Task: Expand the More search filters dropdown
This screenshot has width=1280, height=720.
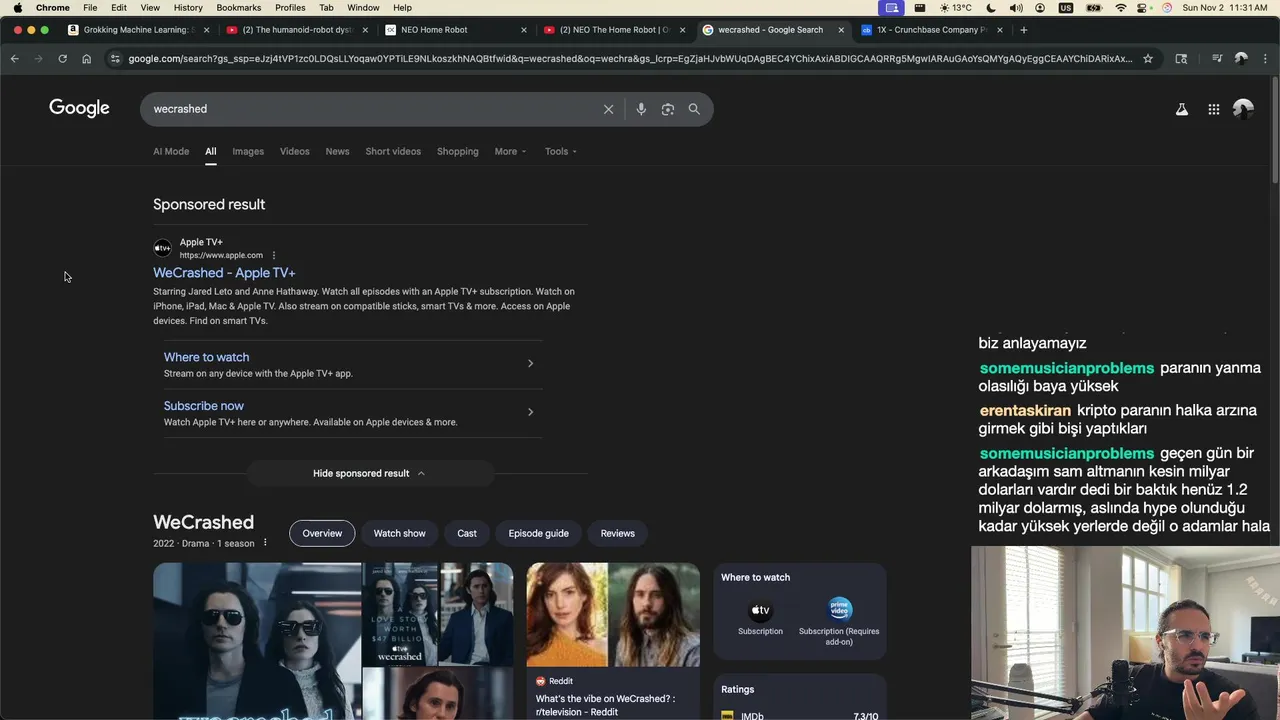Action: (510, 151)
